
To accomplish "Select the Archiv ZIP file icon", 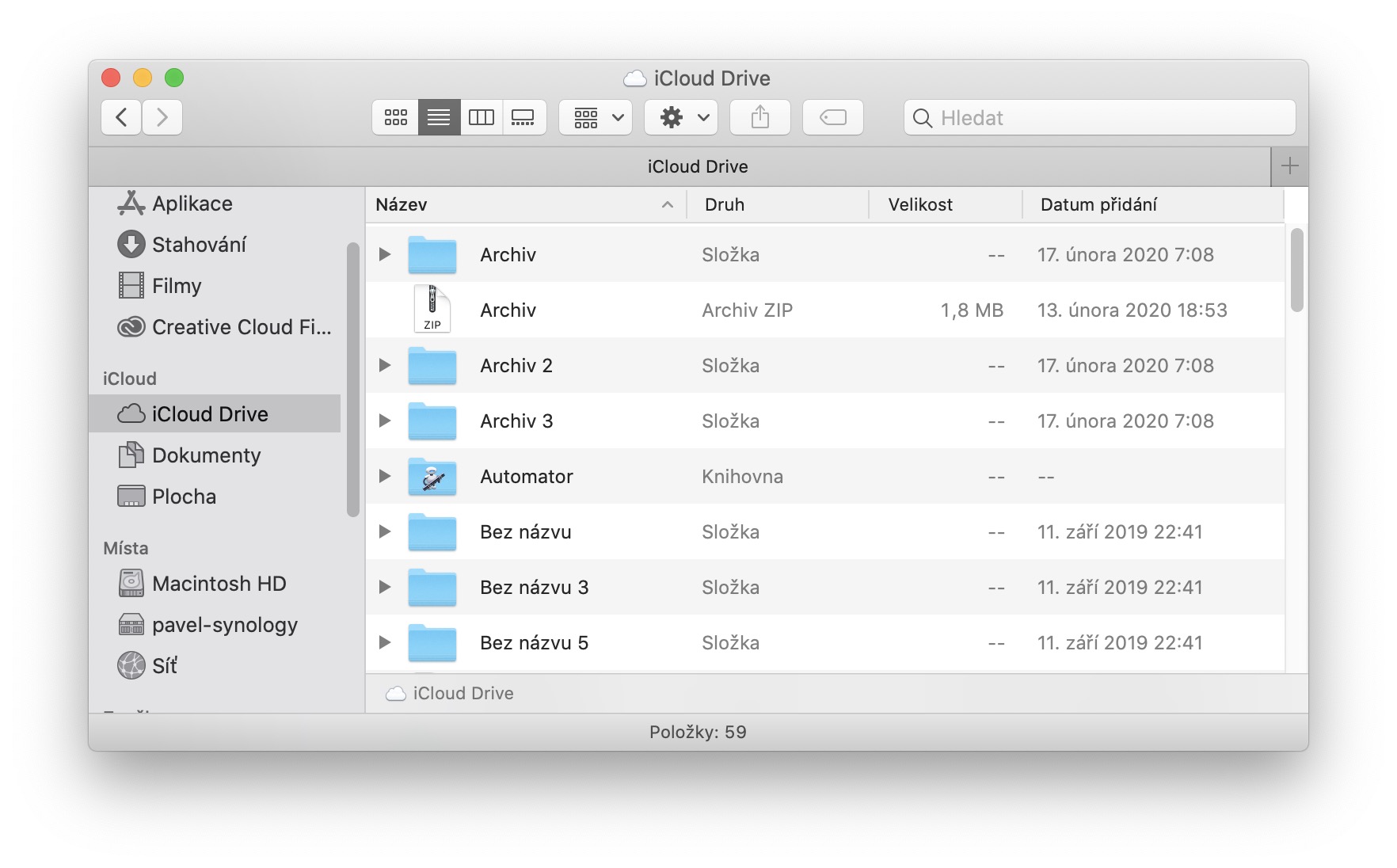I will [x=432, y=309].
